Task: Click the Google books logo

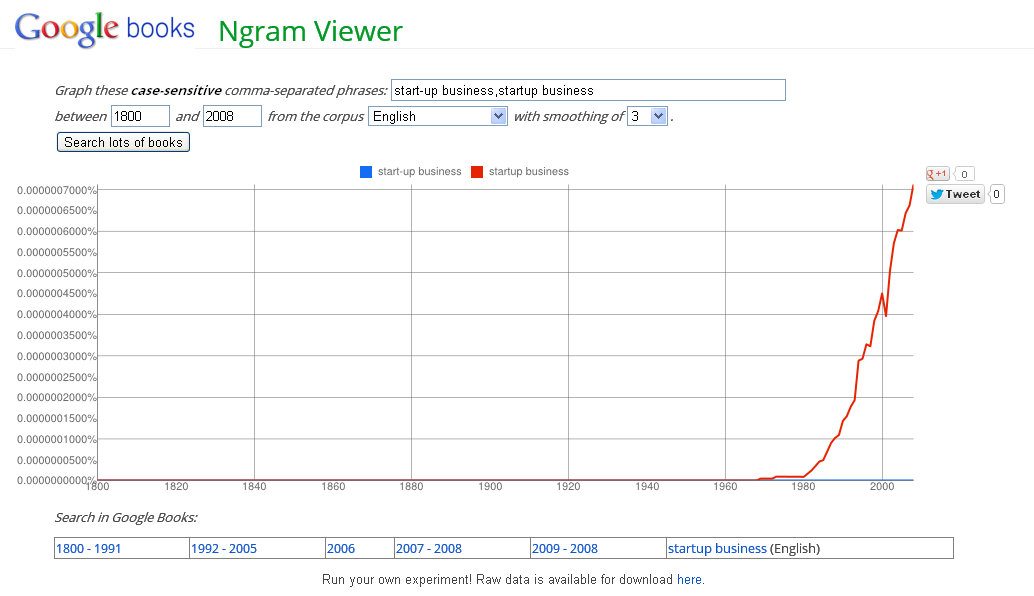Action: pos(105,29)
